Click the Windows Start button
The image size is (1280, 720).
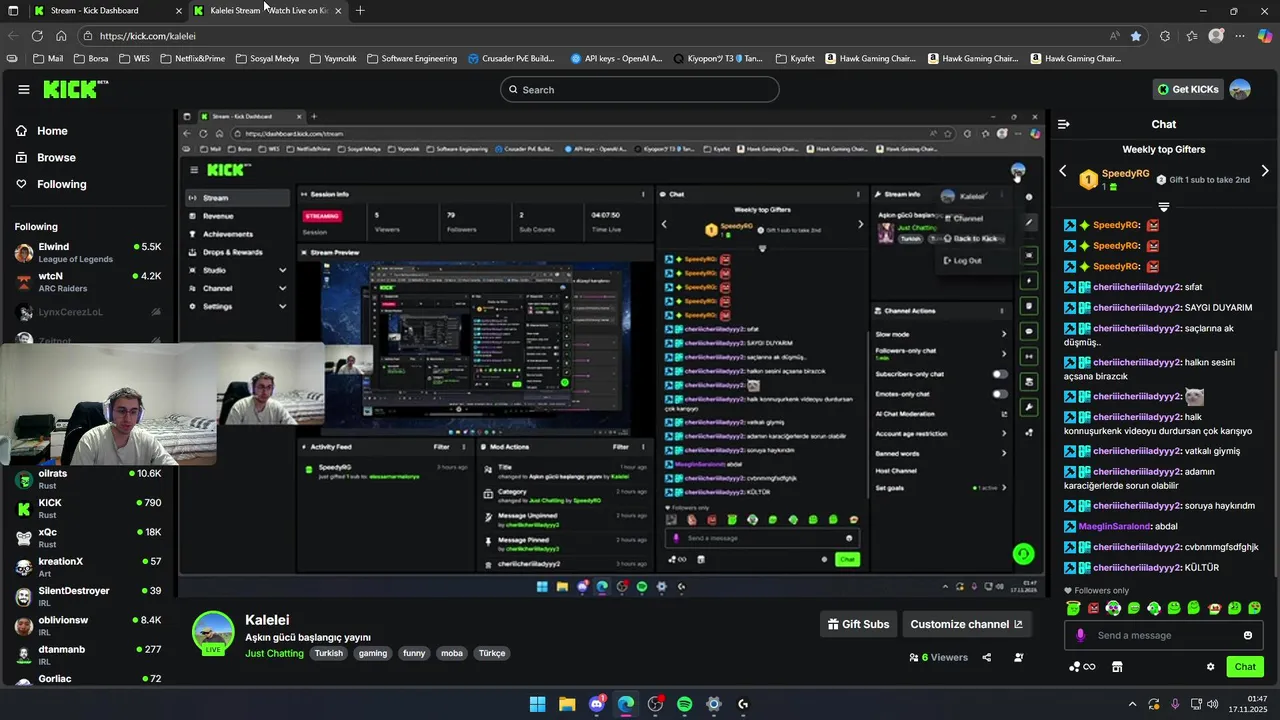537,704
